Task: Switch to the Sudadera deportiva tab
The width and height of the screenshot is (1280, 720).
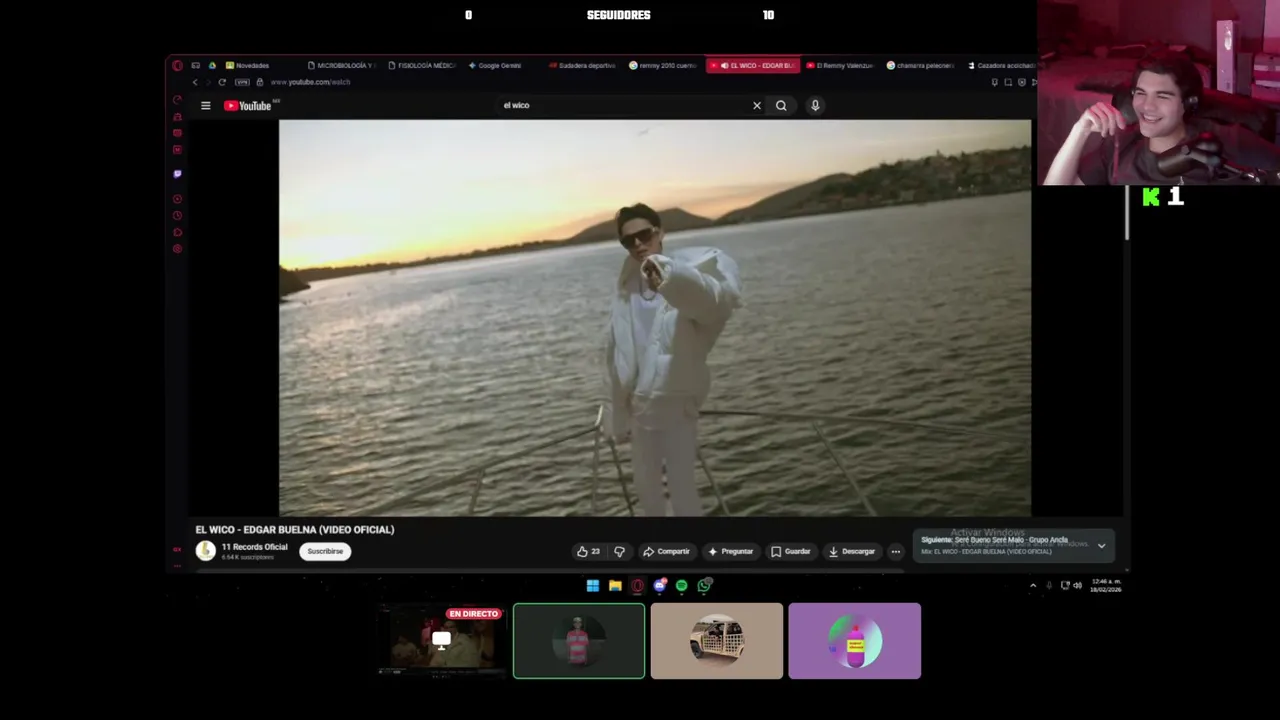Action: pos(581,65)
